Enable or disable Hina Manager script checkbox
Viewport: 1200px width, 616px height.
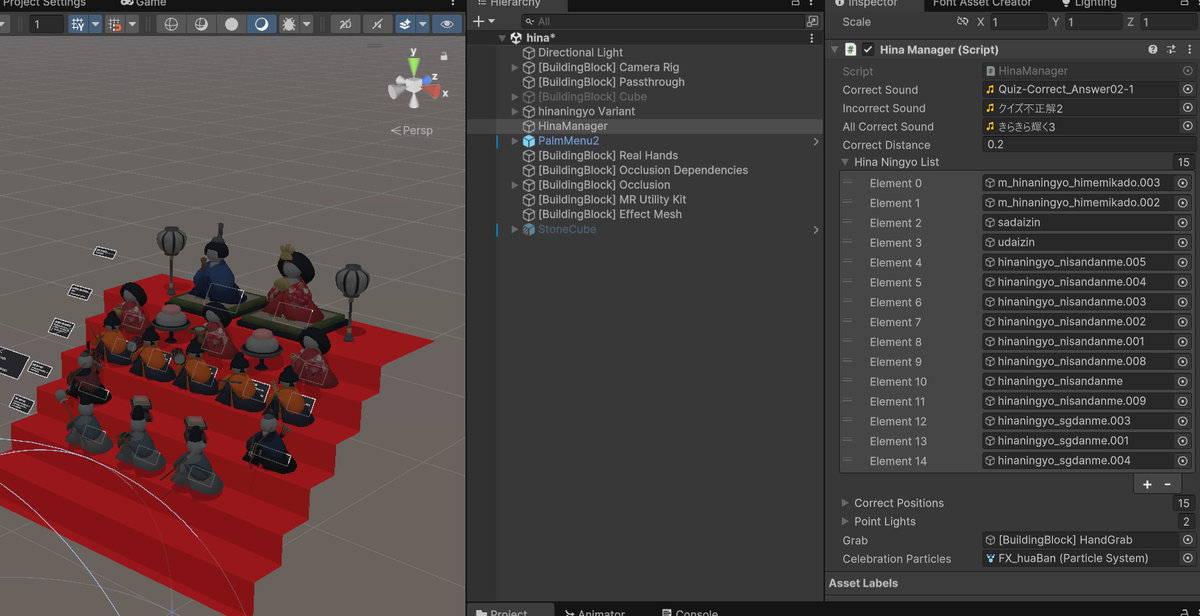pos(868,49)
